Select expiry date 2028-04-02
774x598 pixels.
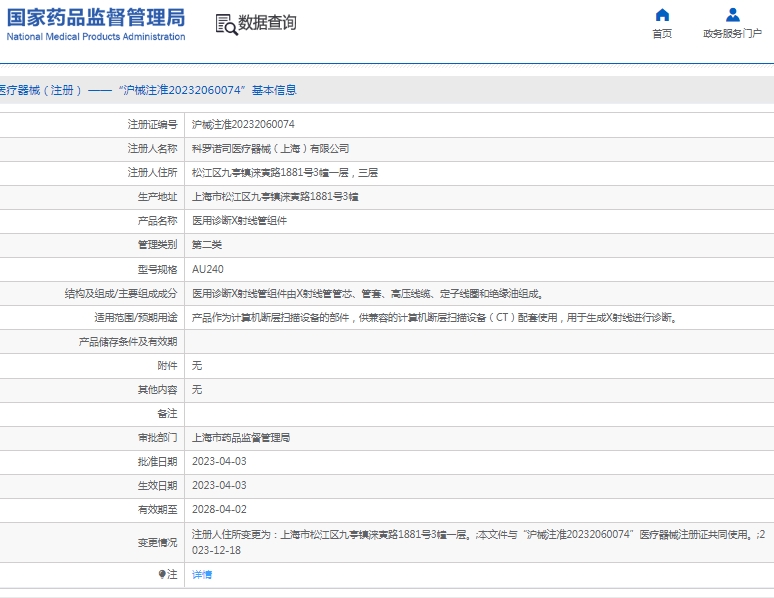coord(219,509)
